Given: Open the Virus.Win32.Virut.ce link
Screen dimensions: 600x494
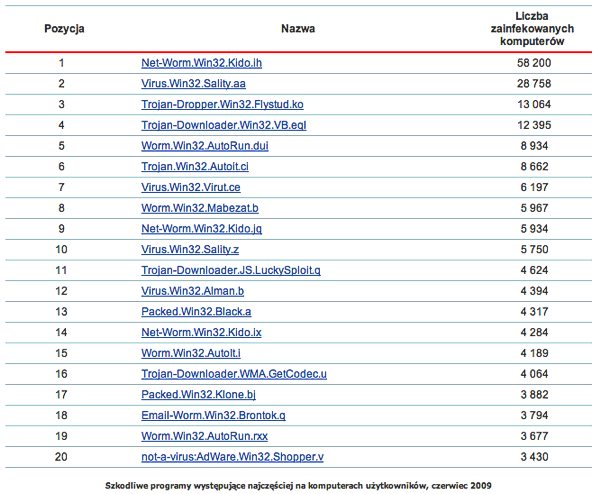Looking at the screenshot, I should 191,187.
